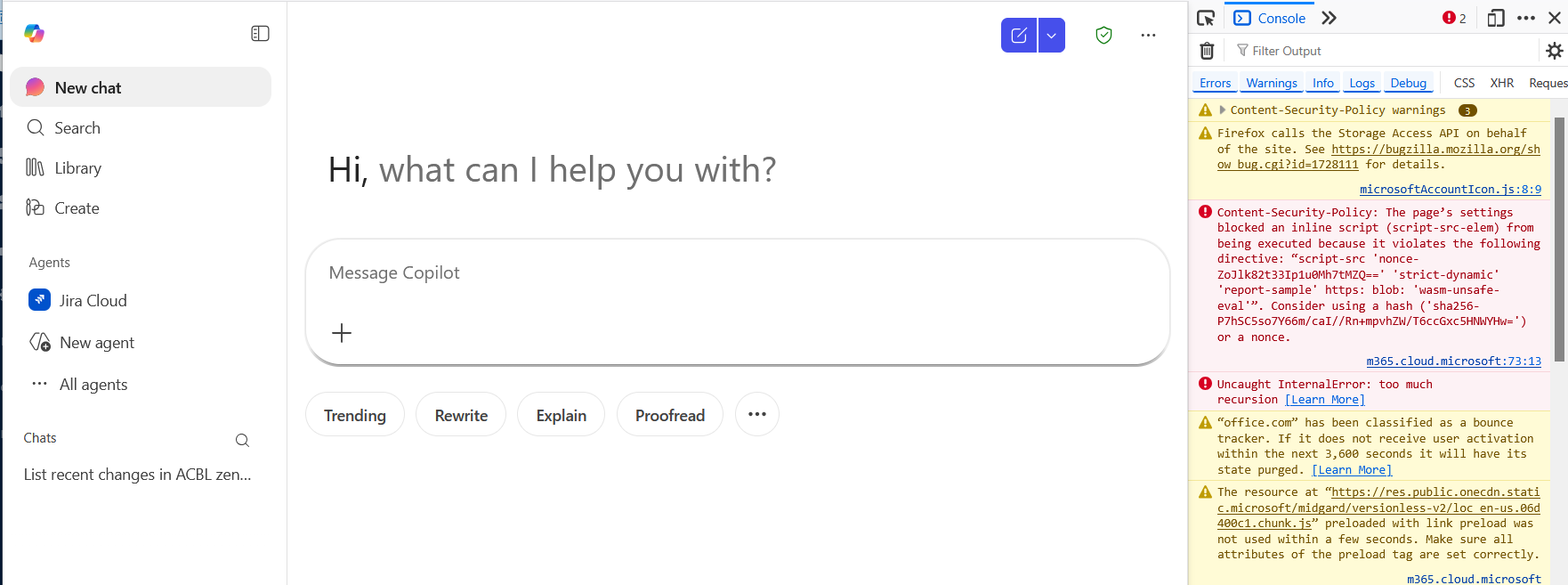Show more DevTools tabs chevron

[1329, 18]
